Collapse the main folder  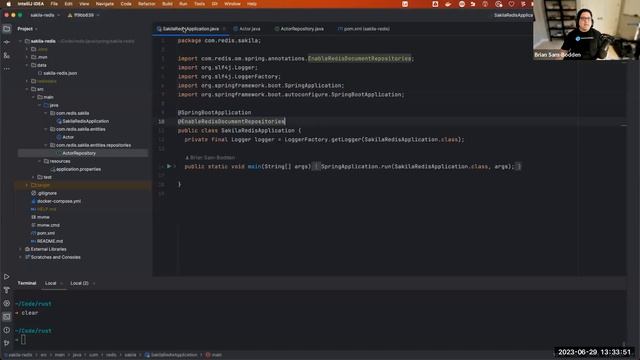(33, 97)
